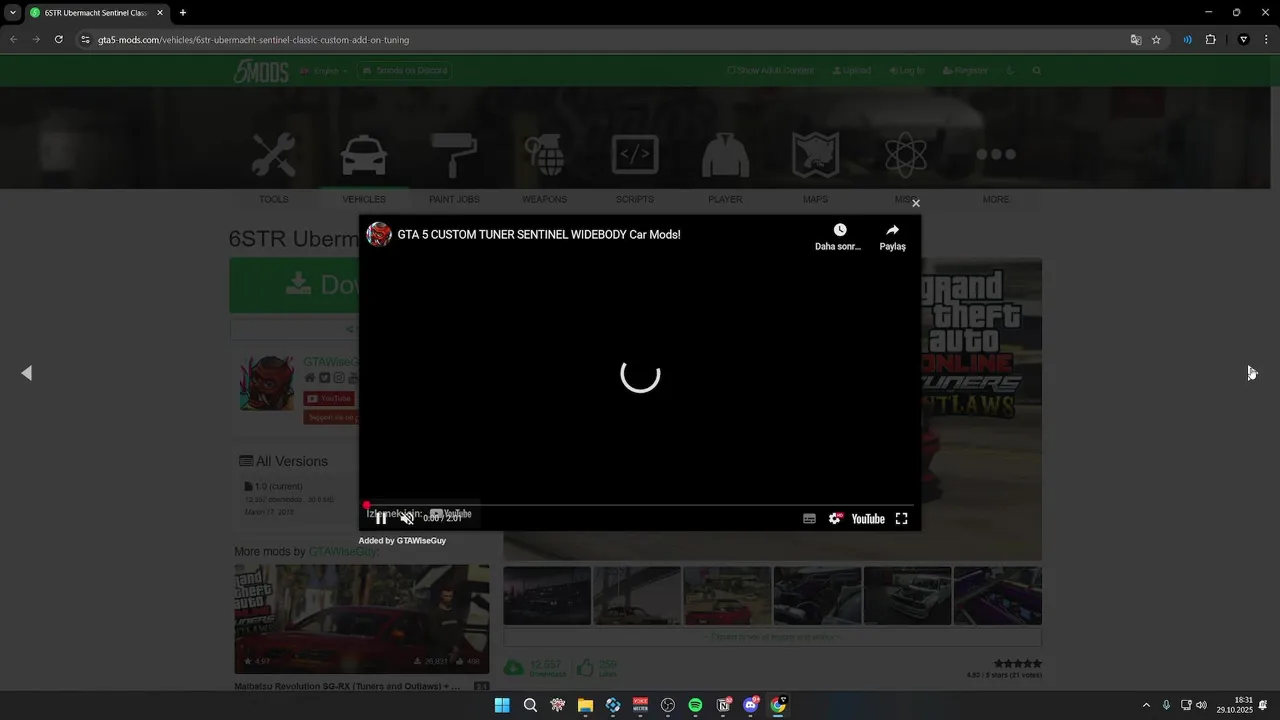
Task: Open File Explorer from taskbar
Action: [x=585, y=705]
